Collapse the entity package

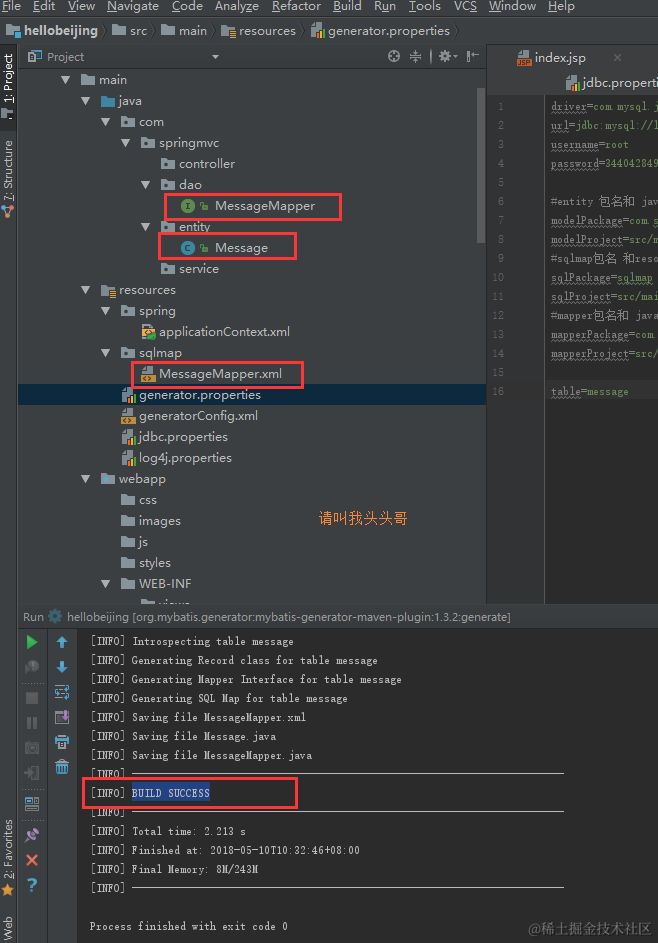[x=146, y=227]
